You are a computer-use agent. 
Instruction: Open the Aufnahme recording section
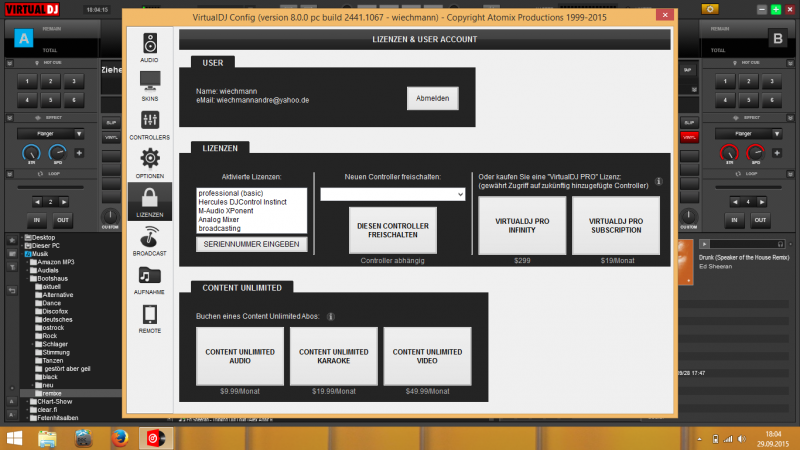[x=149, y=280]
